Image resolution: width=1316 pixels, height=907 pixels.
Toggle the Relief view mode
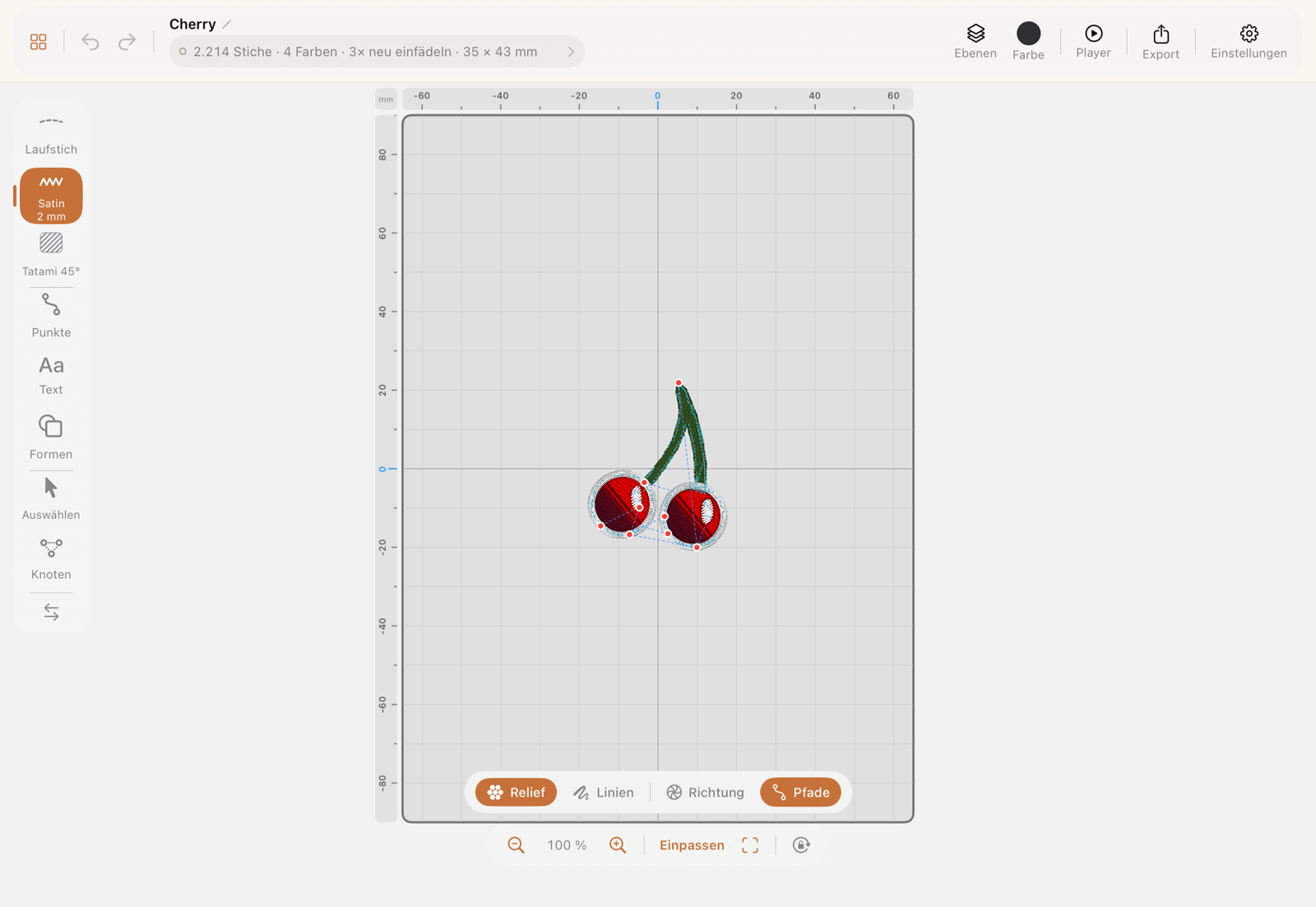tap(517, 793)
